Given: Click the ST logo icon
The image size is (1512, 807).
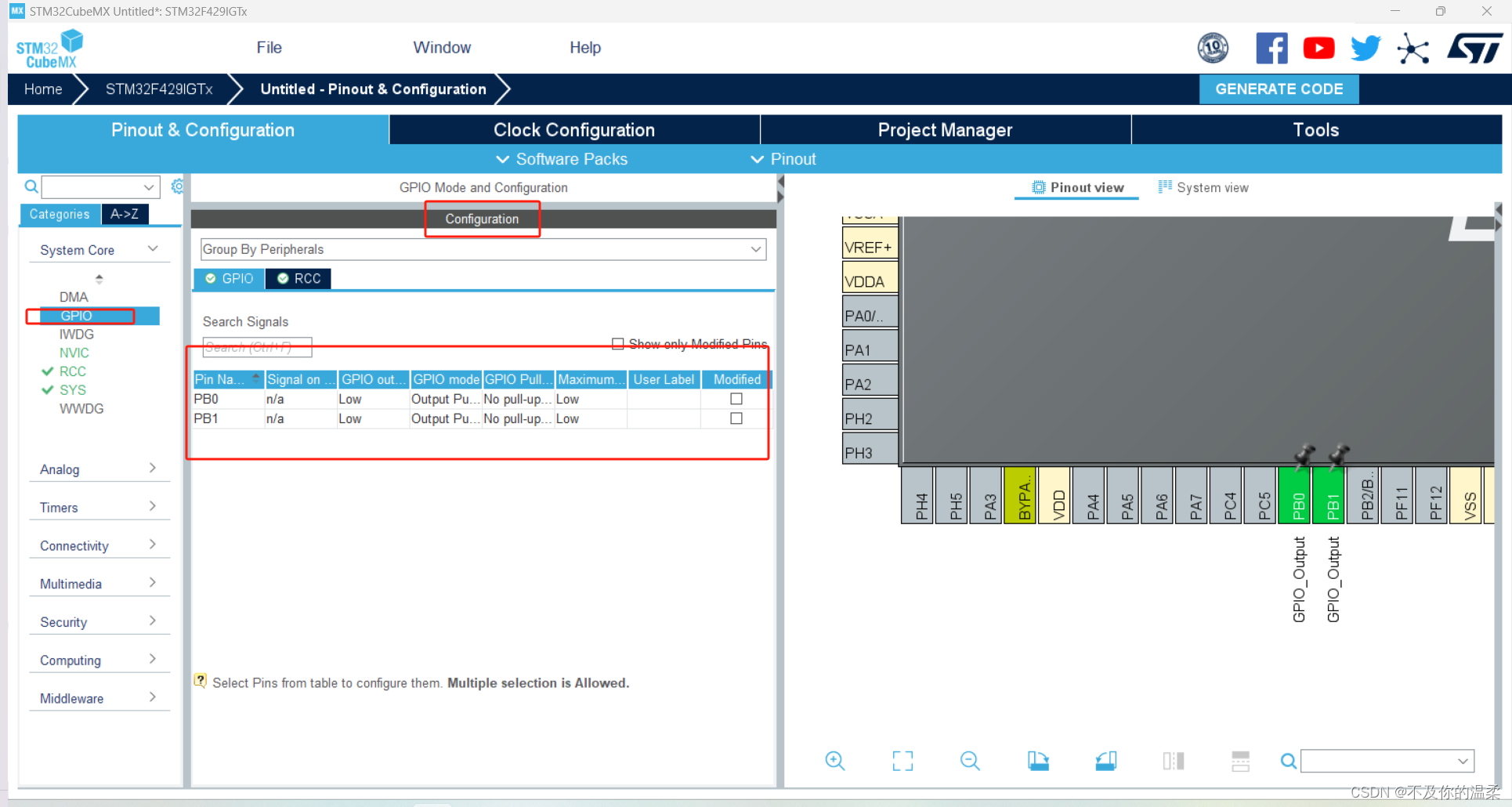Looking at the screenshot, I should coord(1475,49).
